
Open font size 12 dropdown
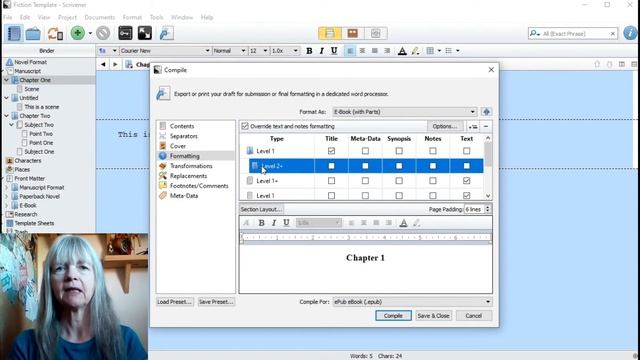pyautogui.click(x=258, y=51)
